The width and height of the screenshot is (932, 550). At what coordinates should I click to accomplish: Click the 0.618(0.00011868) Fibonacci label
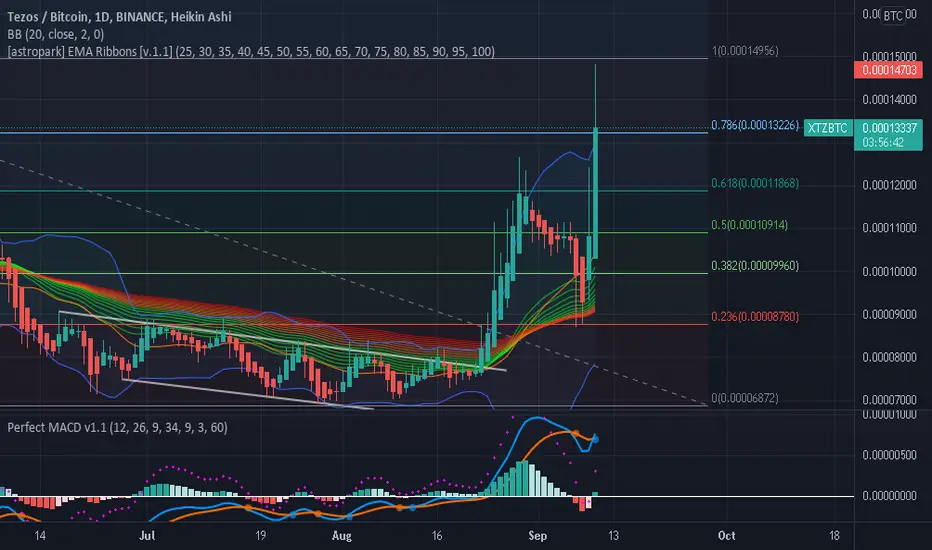coord(755,183)
